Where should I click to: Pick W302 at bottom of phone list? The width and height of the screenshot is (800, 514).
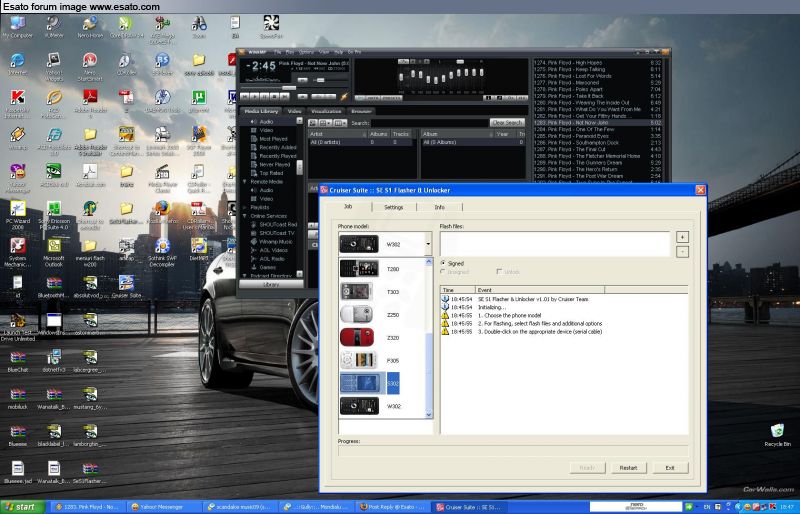pyautogui.click(x=359, y=406)
